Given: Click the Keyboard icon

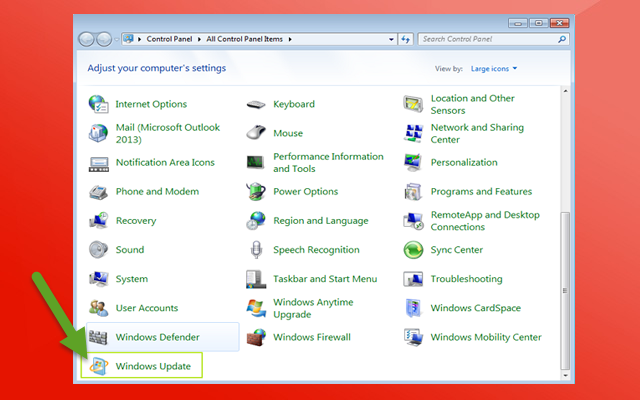Looking at the screenshot, I should coord(256,104).
